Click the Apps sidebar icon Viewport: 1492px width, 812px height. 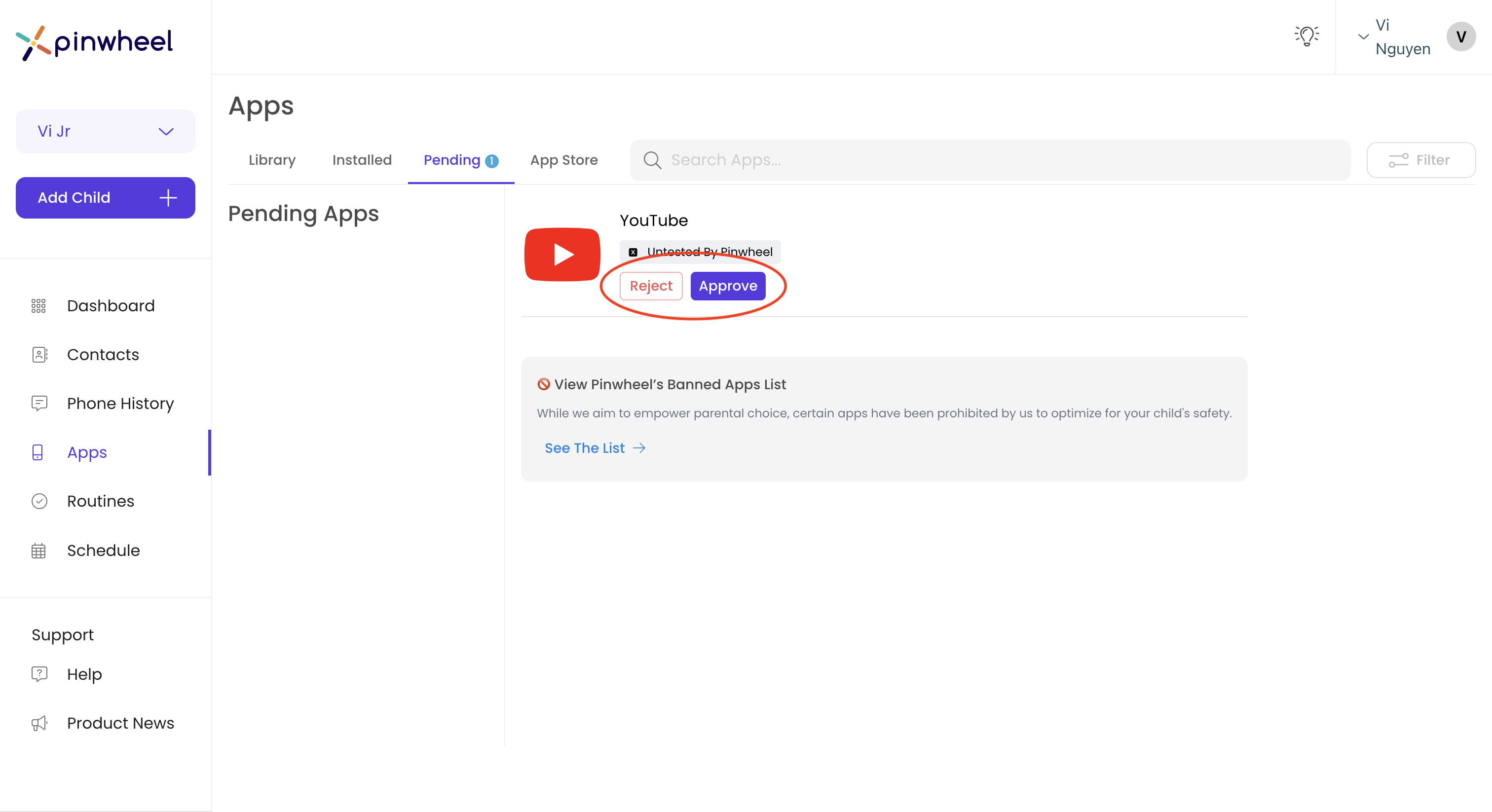38,452
